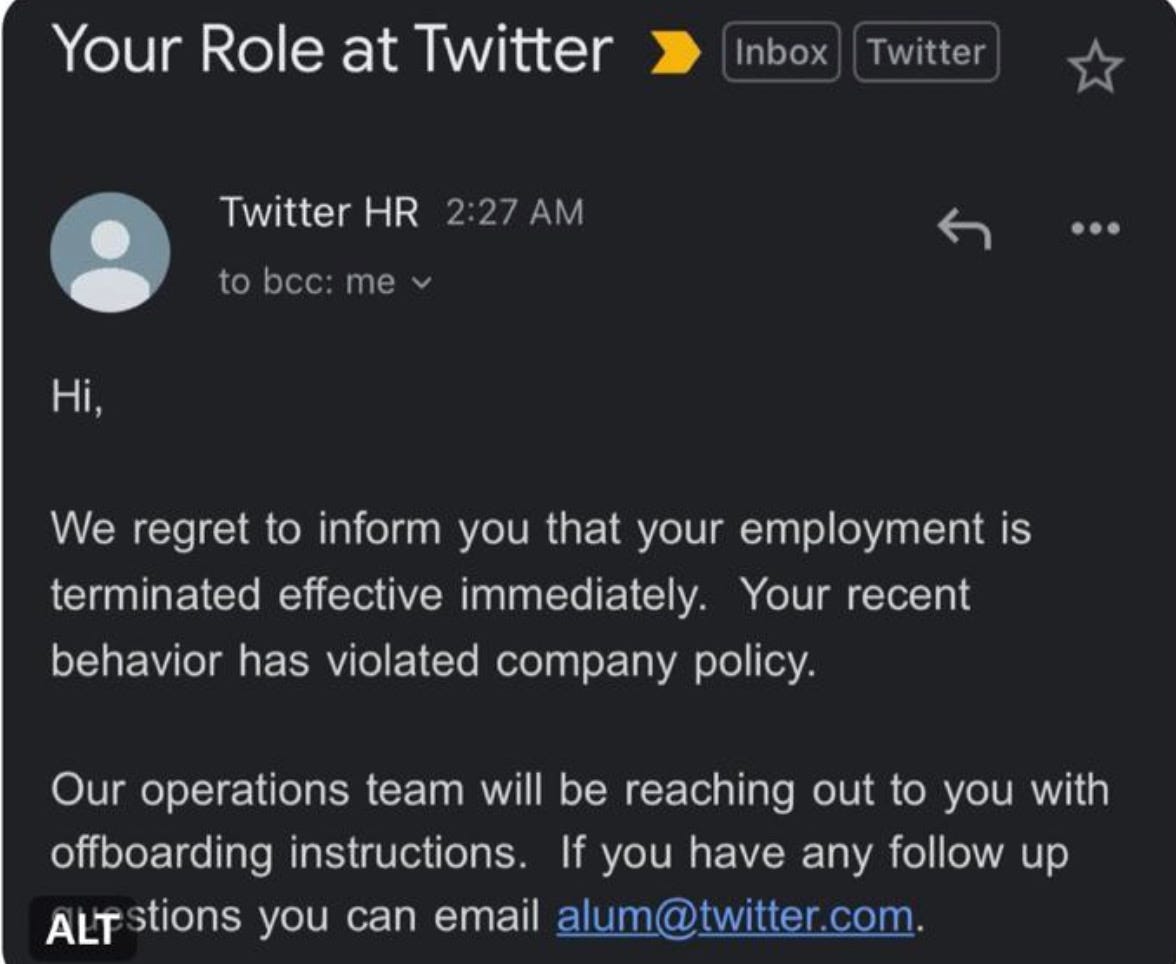
Task: Click the yellow importance marker
Action: pos(675,52)
